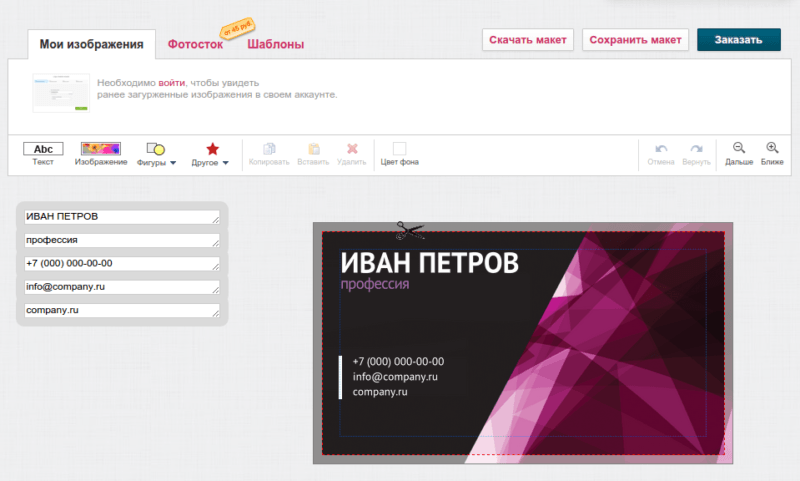Select профессия text on the card
Viewport: 800px width, 481px height.
pos(375,284)
